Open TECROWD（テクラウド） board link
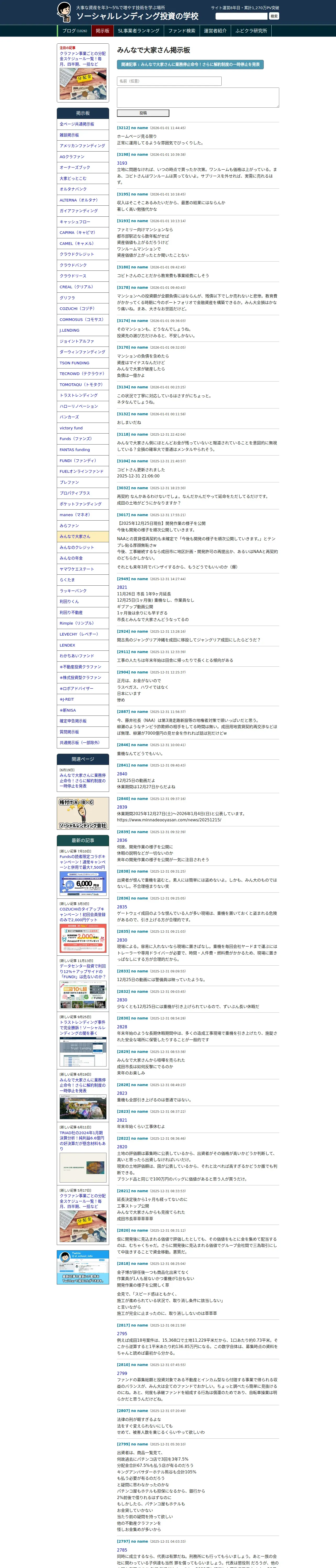The height and width of the screenshot is (1568, 336). click(x=83, y=374)
